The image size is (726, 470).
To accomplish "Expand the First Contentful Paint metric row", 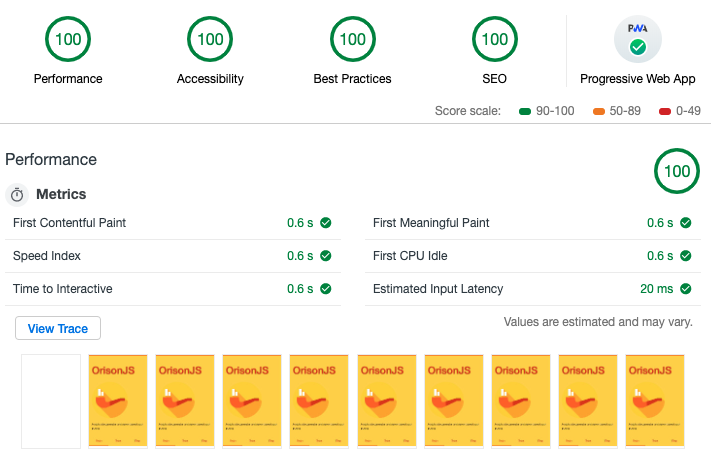I will coord(173,223).
